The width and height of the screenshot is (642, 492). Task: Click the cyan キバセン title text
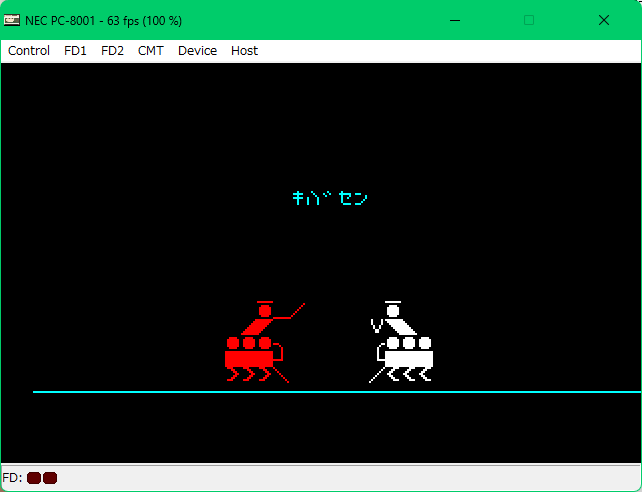coord(329,198)
